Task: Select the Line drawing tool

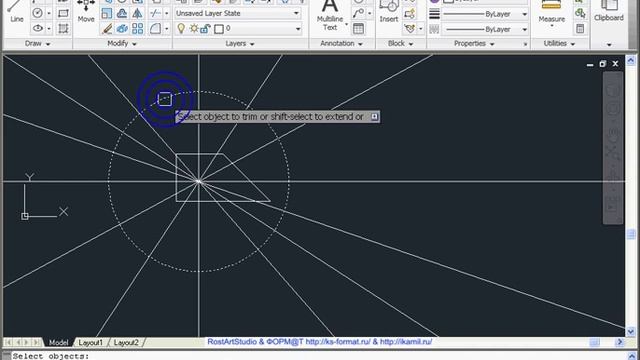Action: click(x=16, y=12)
